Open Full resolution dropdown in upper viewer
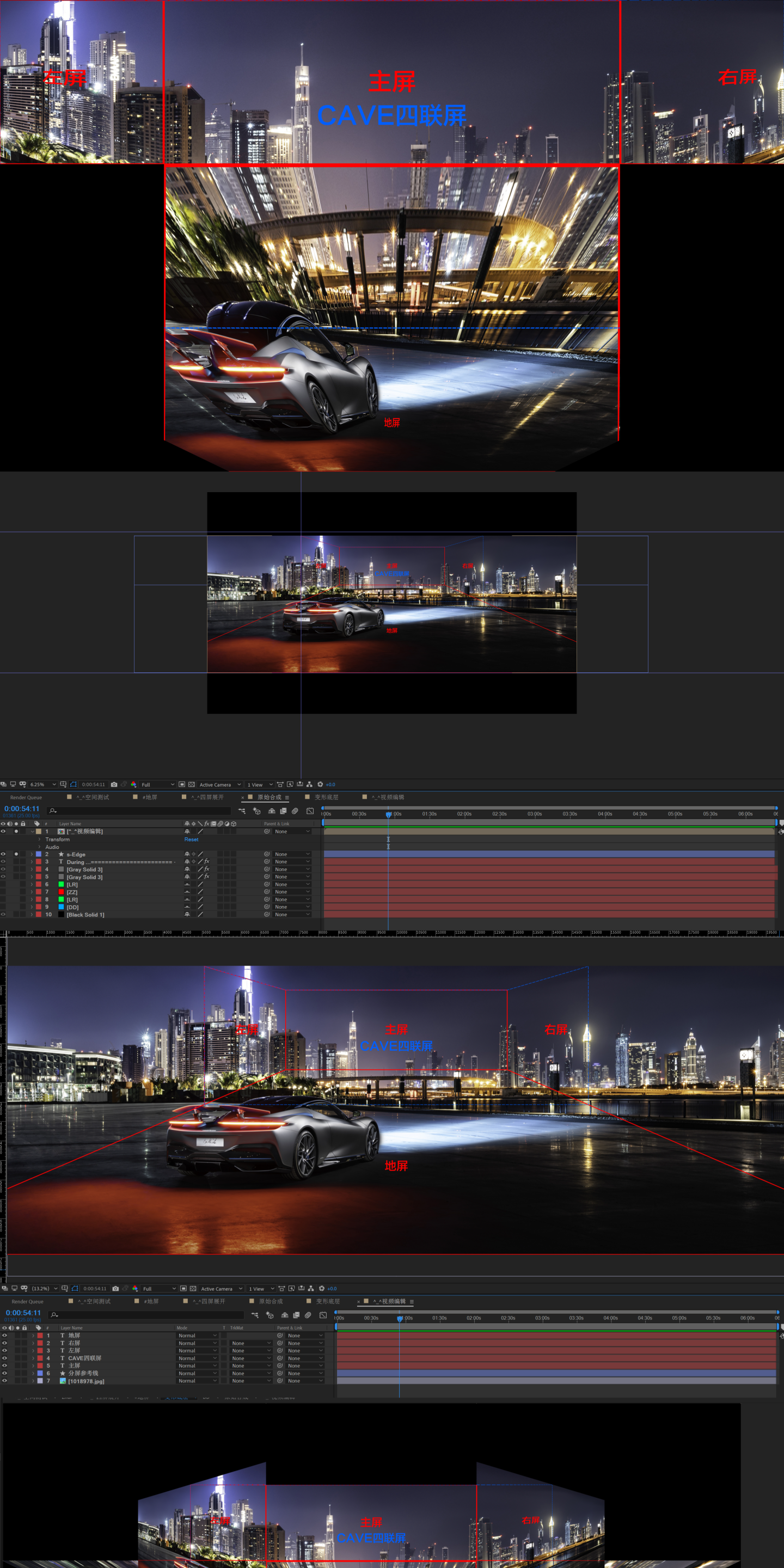784x1568 pixels. click(x=157, y=785)
